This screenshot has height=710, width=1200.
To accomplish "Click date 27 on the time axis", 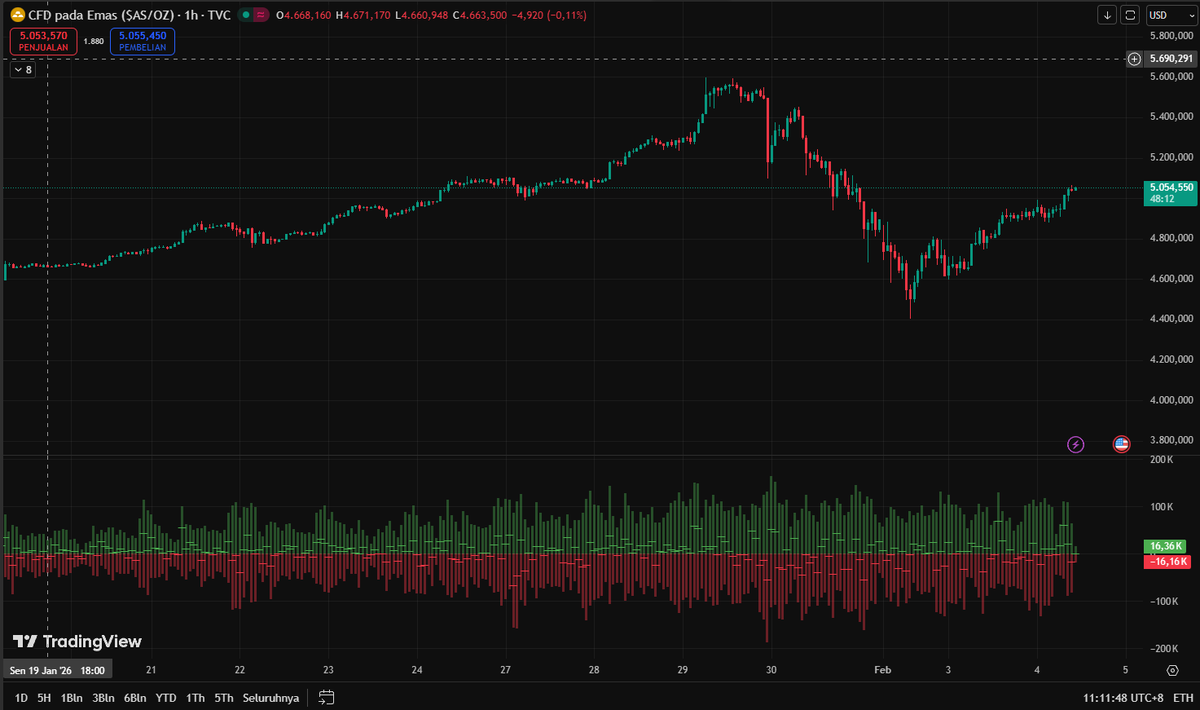I will [x=506, y=670].
